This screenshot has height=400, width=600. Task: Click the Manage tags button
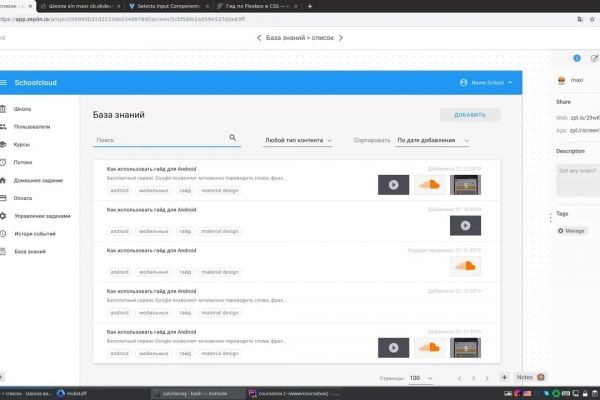point(571,231)
